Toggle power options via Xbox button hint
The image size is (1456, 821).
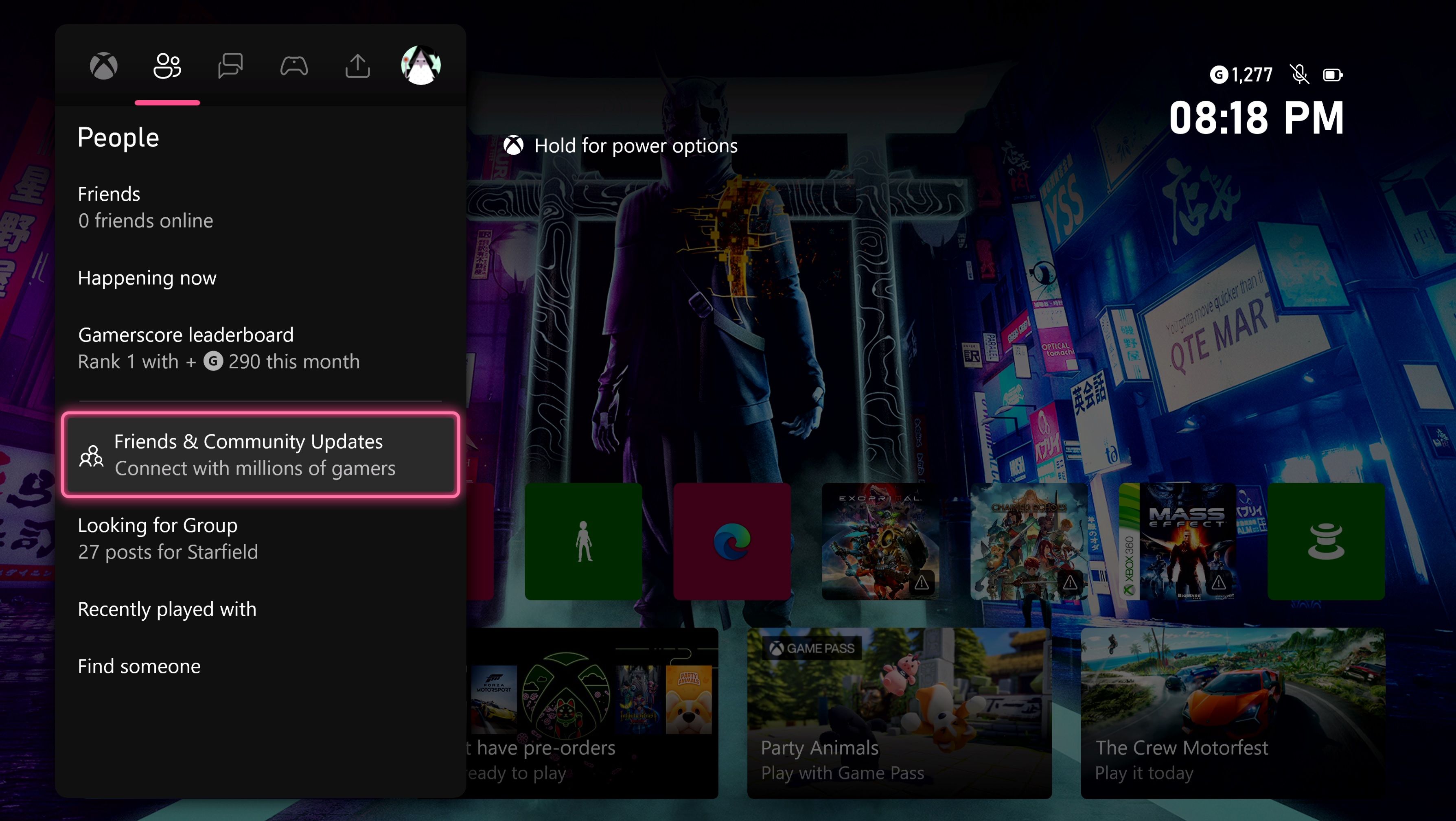pyautogui.click(x=515, y=146)
